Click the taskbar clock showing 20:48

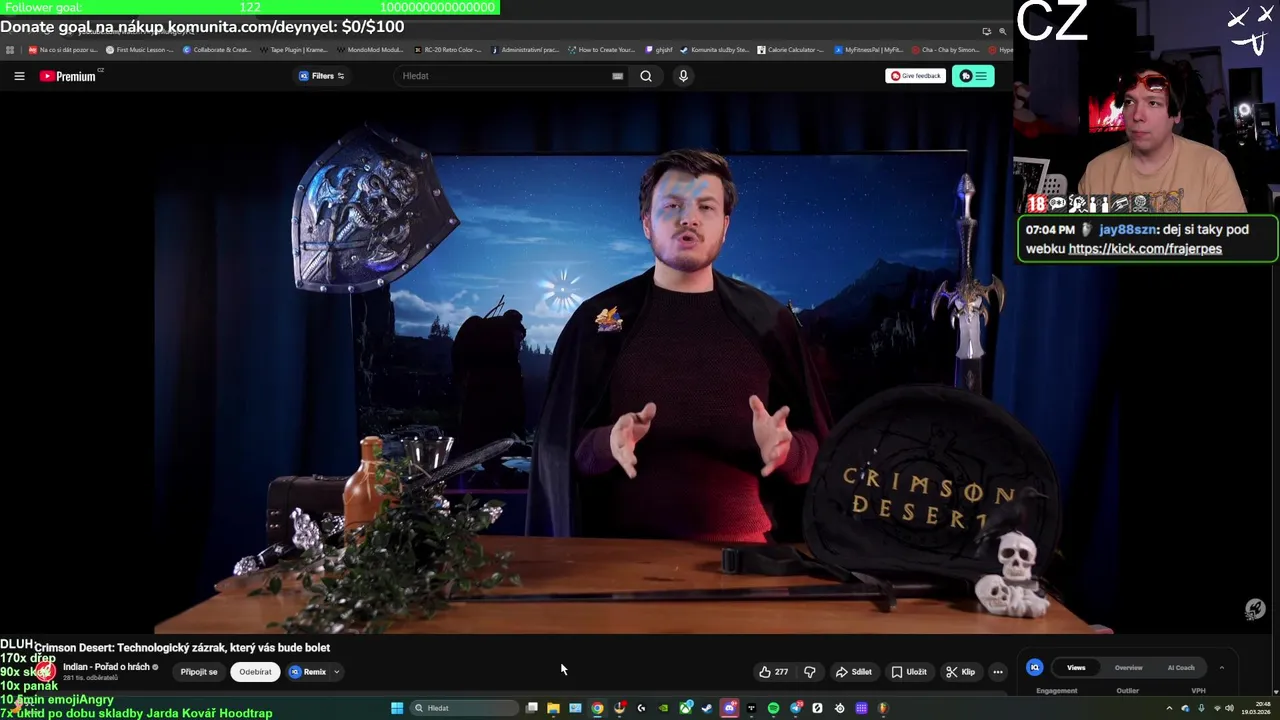point(1255,708)
